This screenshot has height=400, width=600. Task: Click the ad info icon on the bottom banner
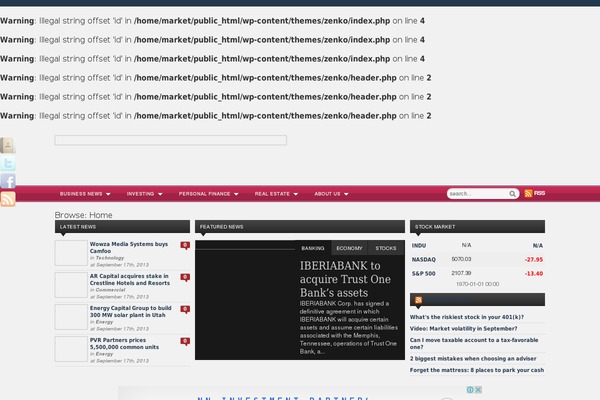click(x=470, y=390)
